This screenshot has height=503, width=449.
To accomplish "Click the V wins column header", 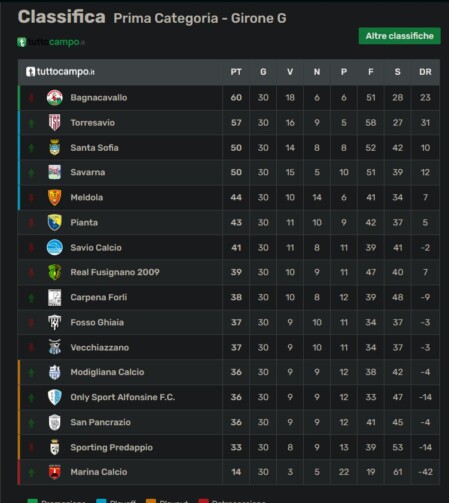I will click(290, 72).
